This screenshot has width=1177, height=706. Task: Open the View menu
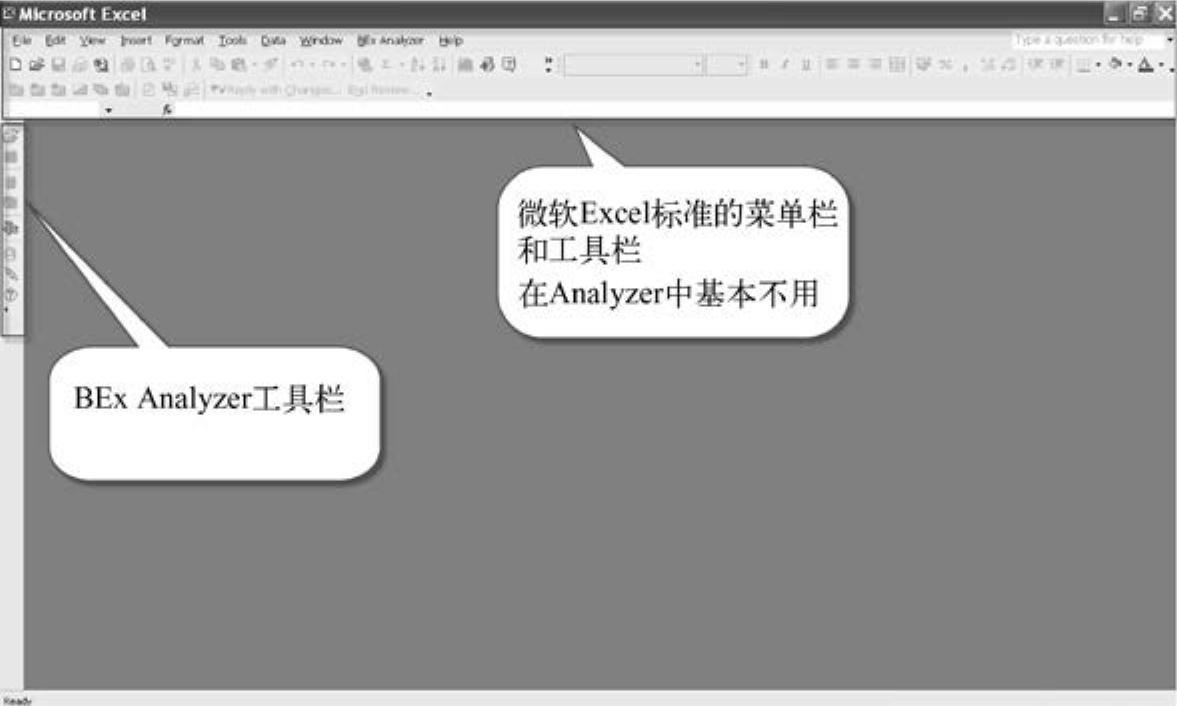coord(93,41)
